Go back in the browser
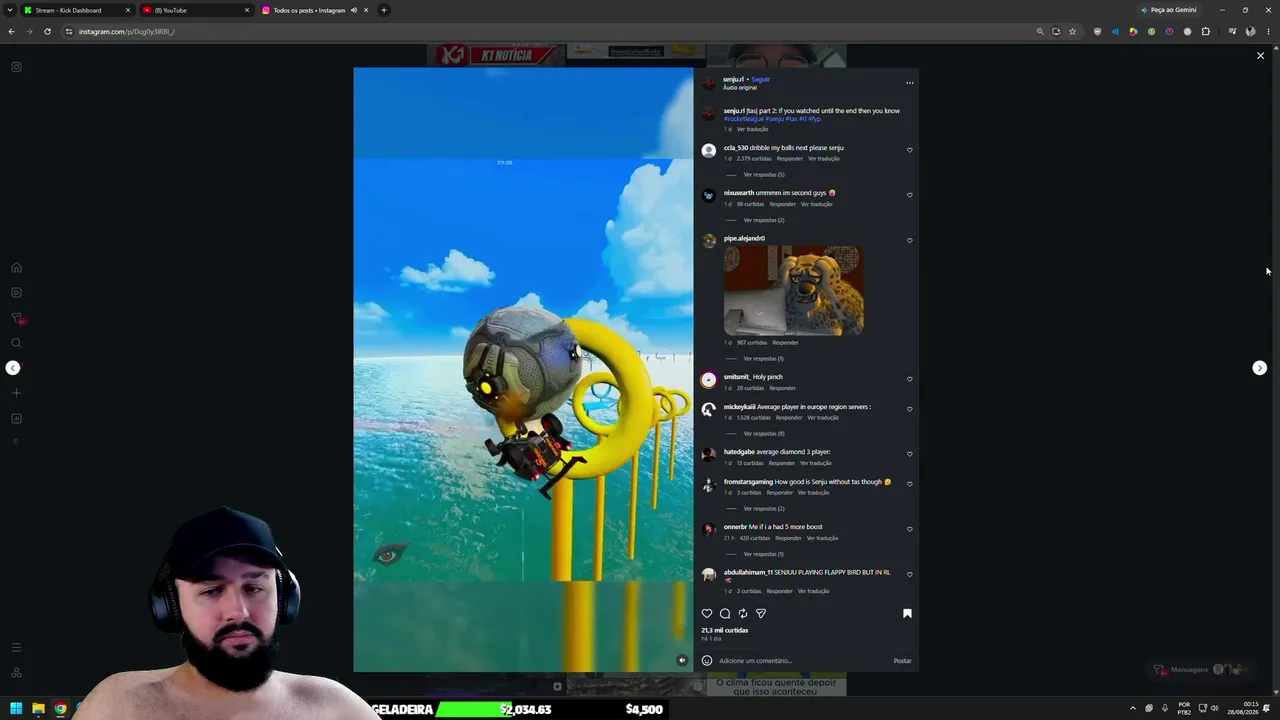1280x720 pixels. [x=11, y=31]
